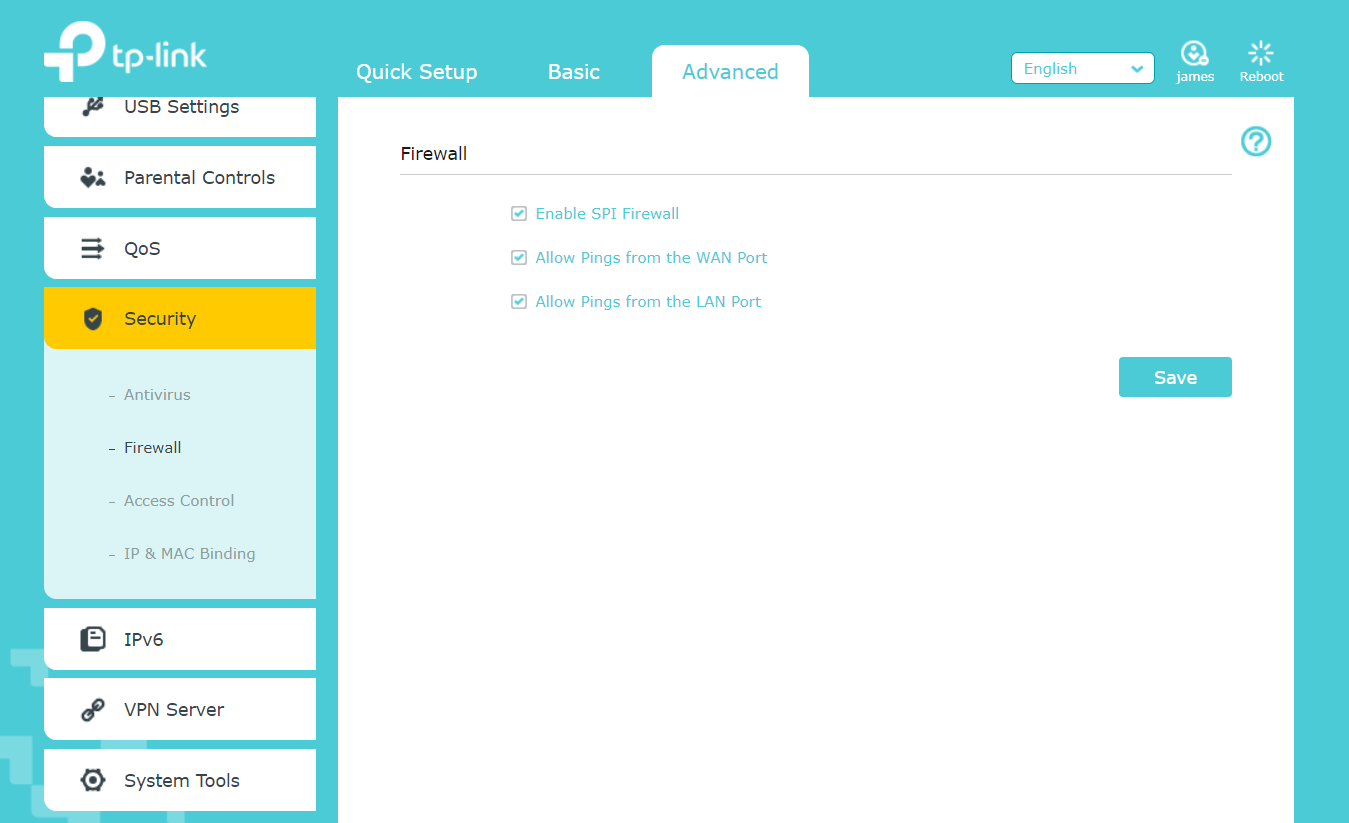Click the Save button
1349x823 pixels.
tap(1174, 377)
